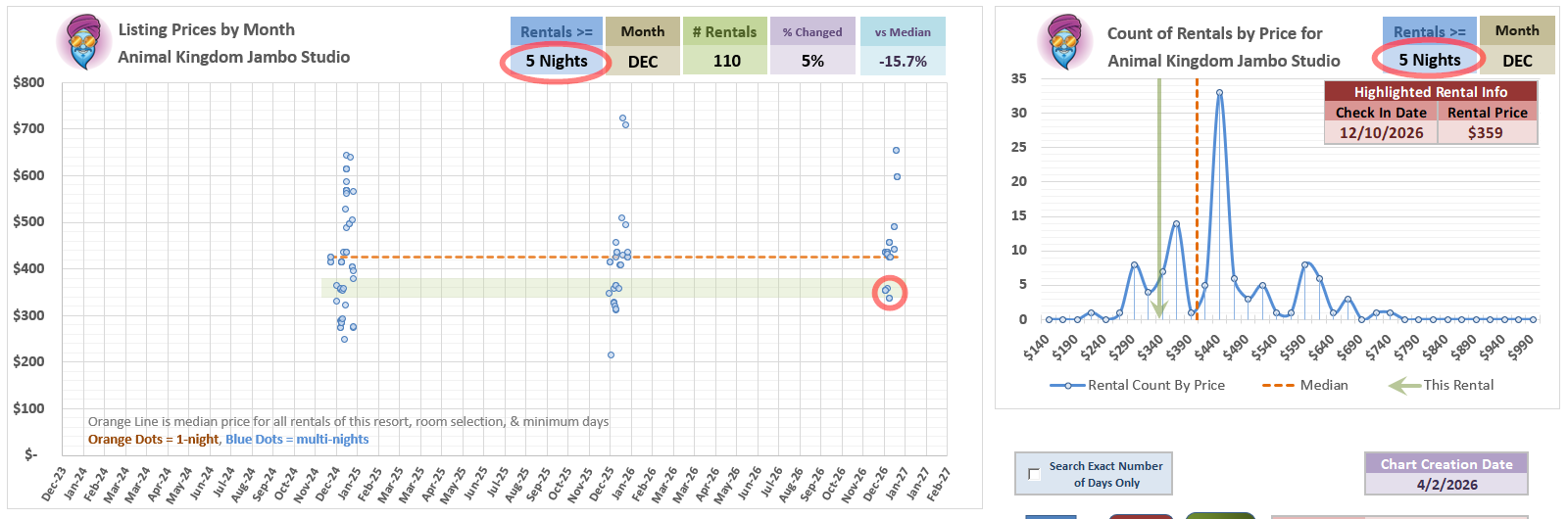Screen dimensions: 1568x519
Task: Click the orange Median legend dash
Action: click(1278, 386)
